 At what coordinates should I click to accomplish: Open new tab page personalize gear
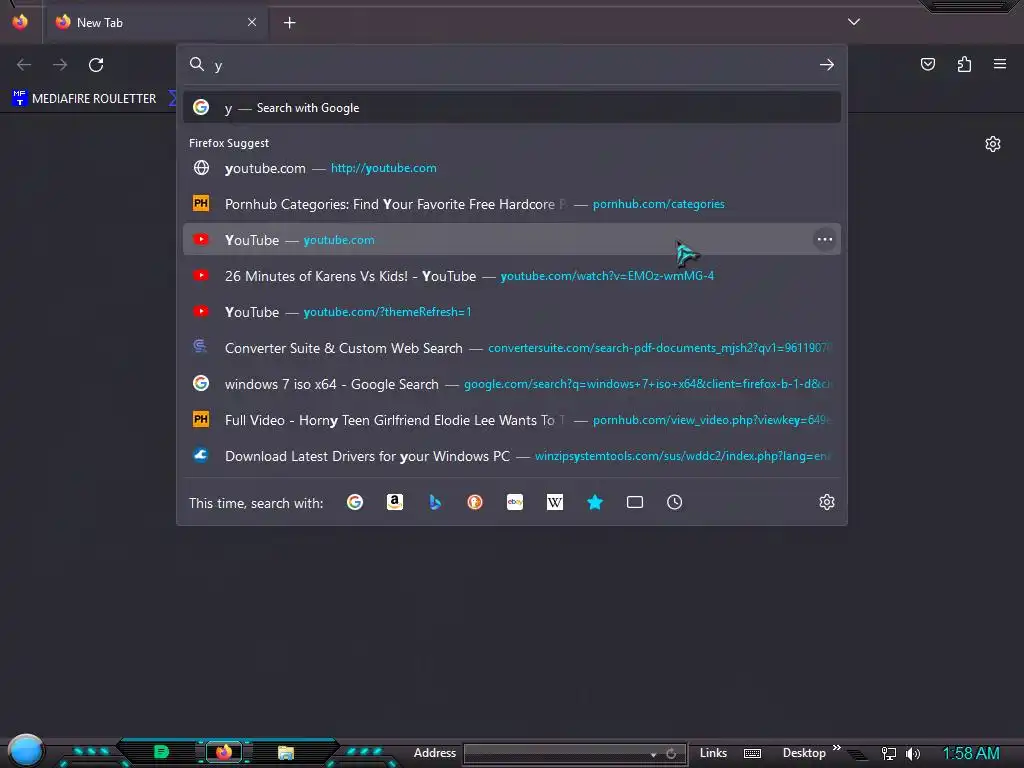993,144
